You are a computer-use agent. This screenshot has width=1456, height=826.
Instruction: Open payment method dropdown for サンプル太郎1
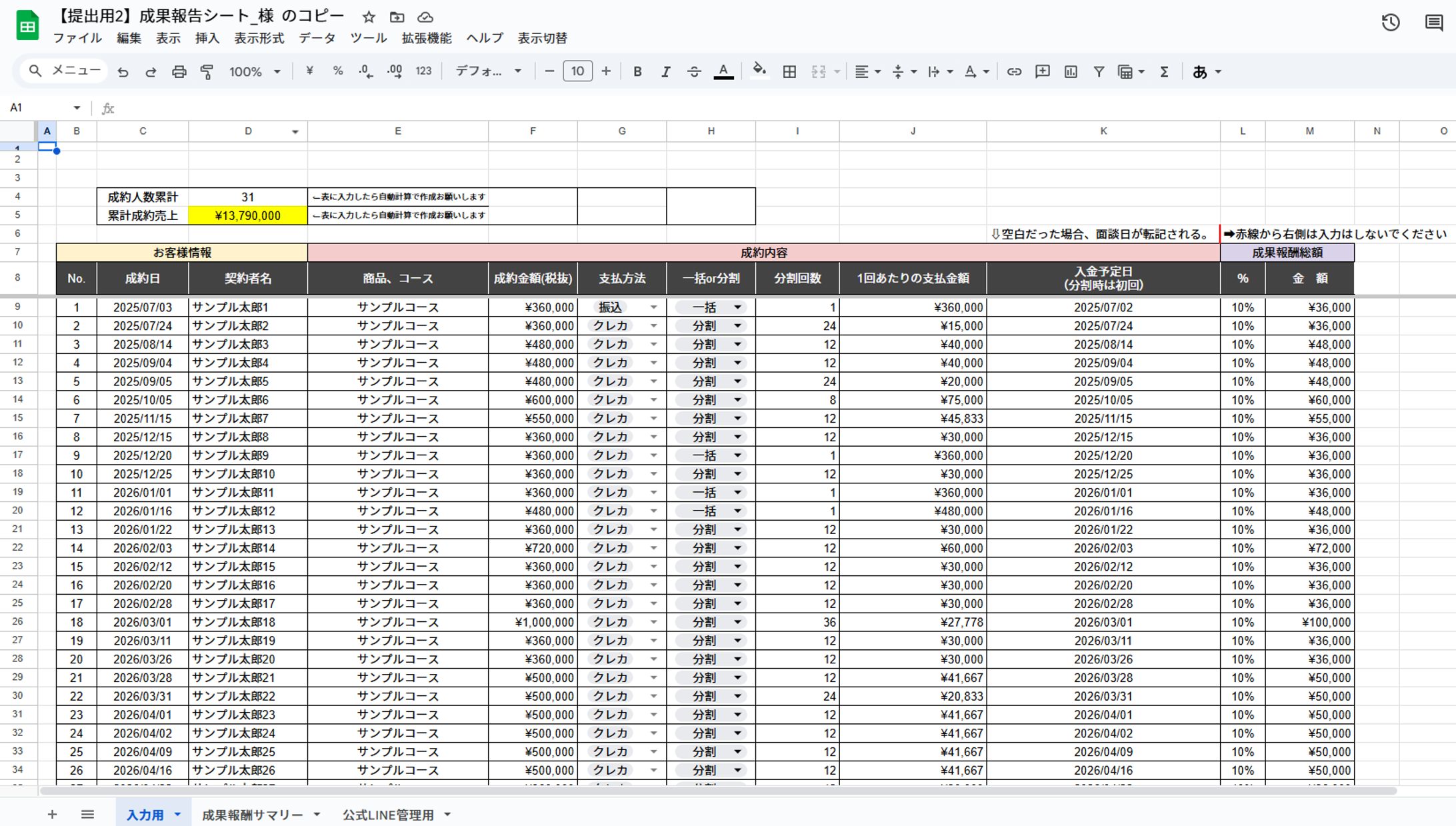coord(653,307)
